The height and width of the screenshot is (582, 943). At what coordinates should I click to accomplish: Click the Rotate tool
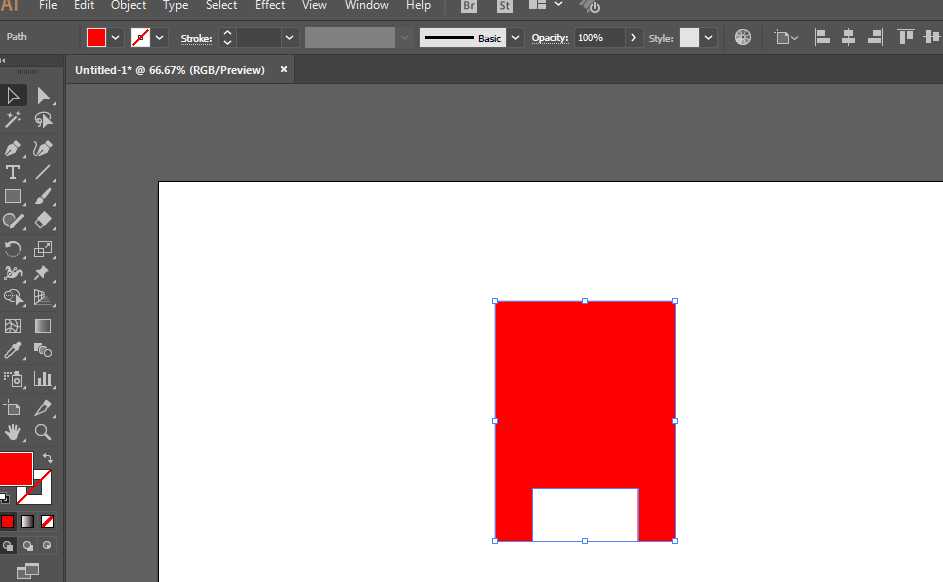[x=13, y=249]
